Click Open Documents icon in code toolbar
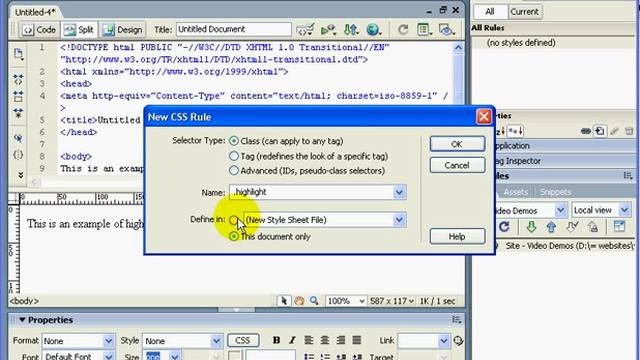Viewport: 640px width, 360px height. click(x=18, y=53)
